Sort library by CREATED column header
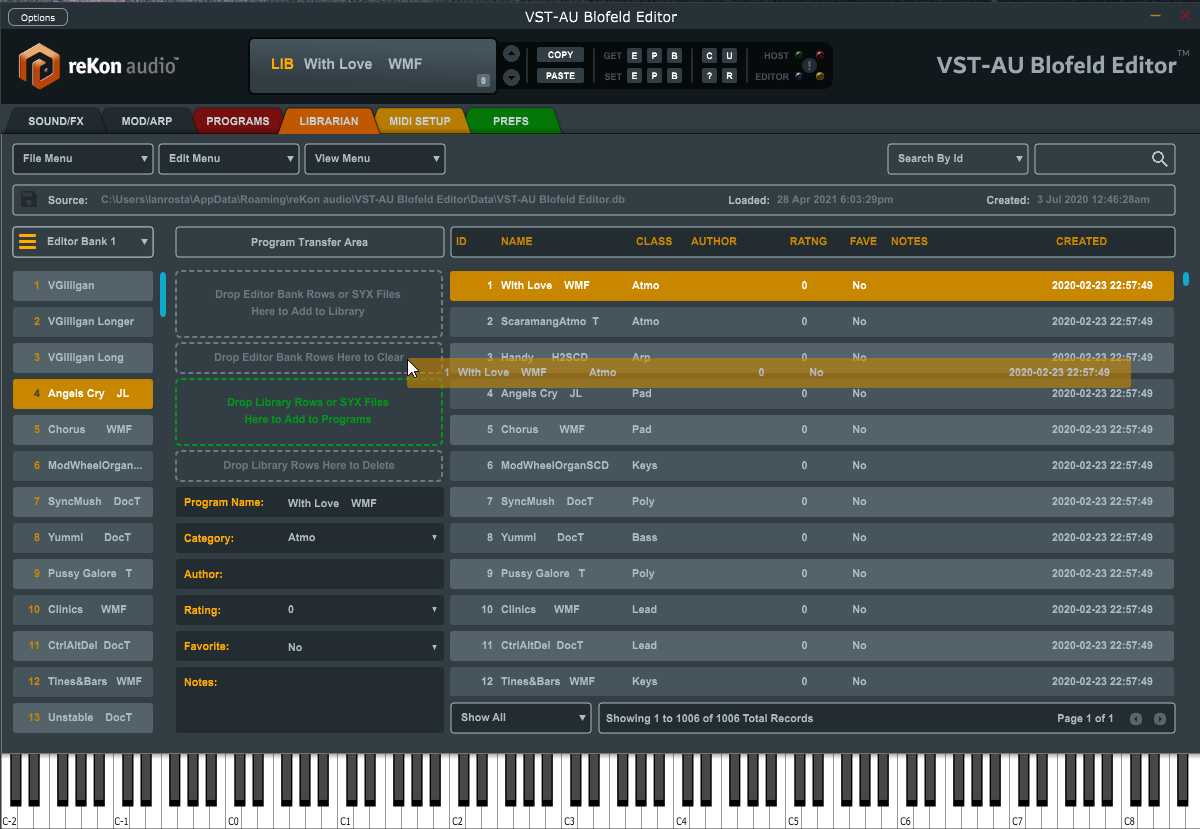Viewport: 1200px width, 829px height. pyautogui.click(x=1081, y=242)
